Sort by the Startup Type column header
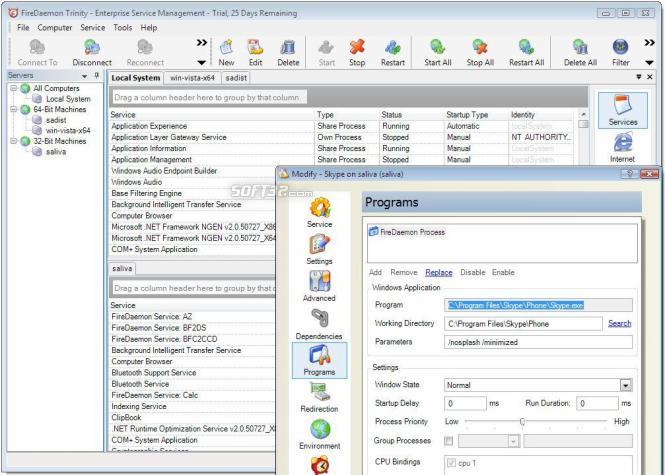The height and width of the screenshot is (475, 665). 467,115
